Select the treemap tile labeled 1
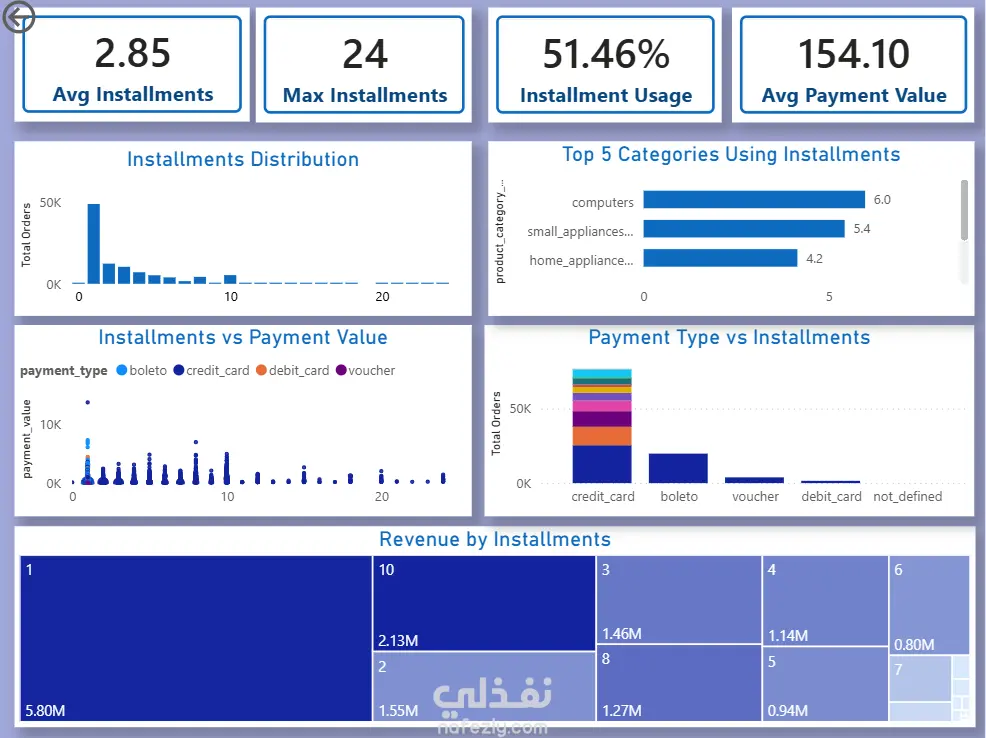This screenshot has width=986, height=738. [196, 638]
